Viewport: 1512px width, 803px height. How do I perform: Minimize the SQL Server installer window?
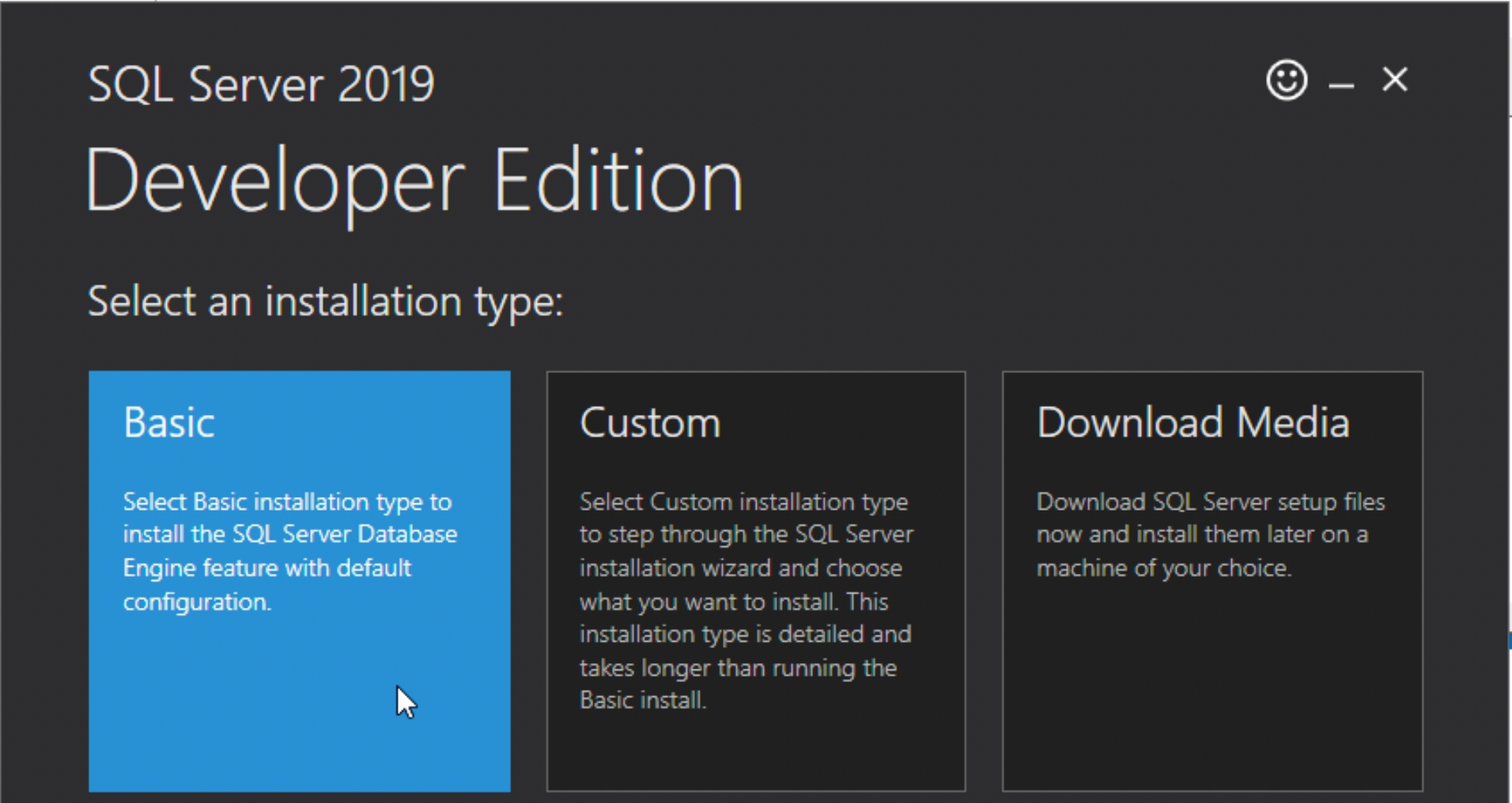coord(1341,83)
